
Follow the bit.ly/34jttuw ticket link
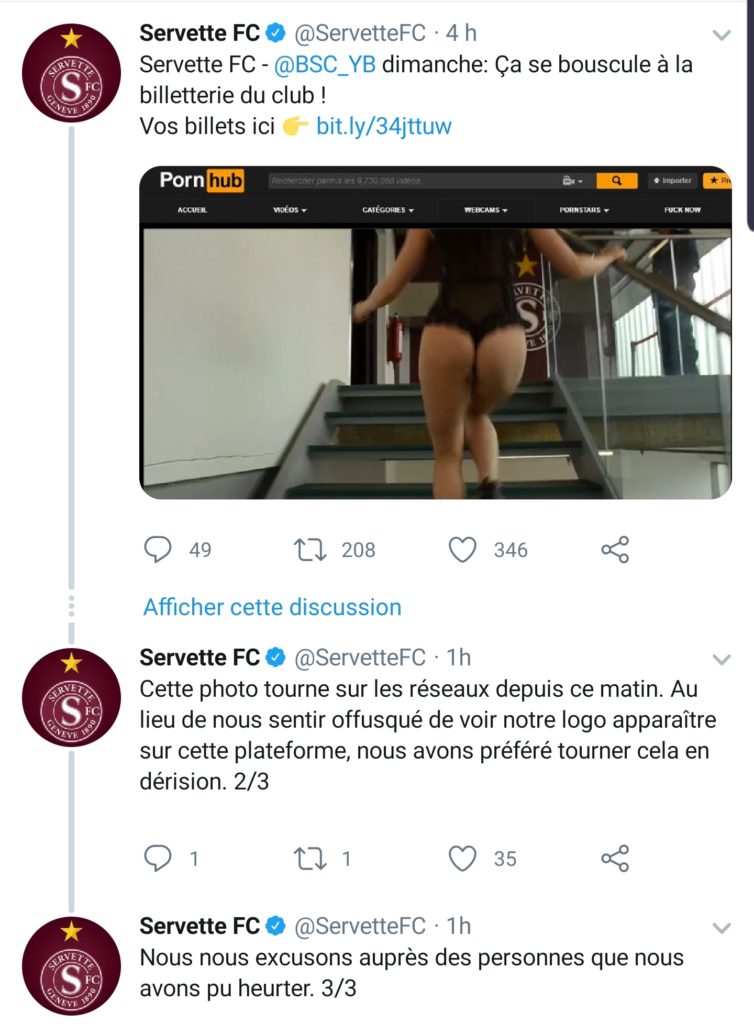(384, 127)
